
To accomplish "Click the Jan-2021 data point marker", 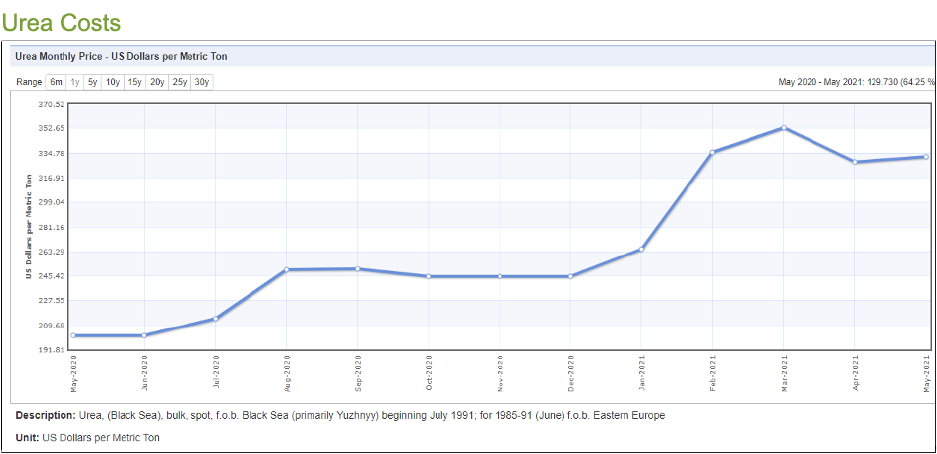I will pos(642,249).
